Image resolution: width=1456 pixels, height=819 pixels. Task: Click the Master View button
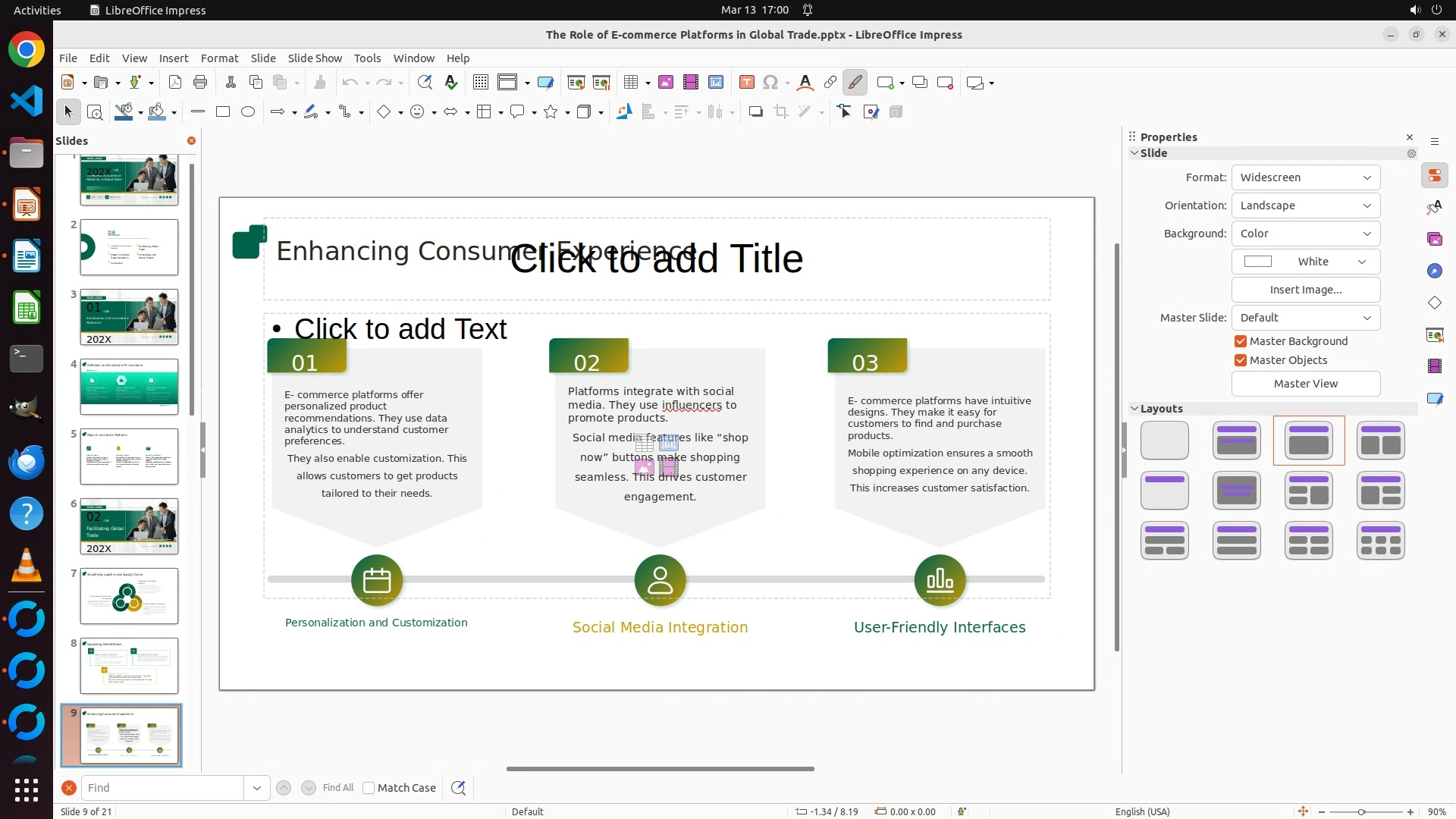coord(1305,384)
